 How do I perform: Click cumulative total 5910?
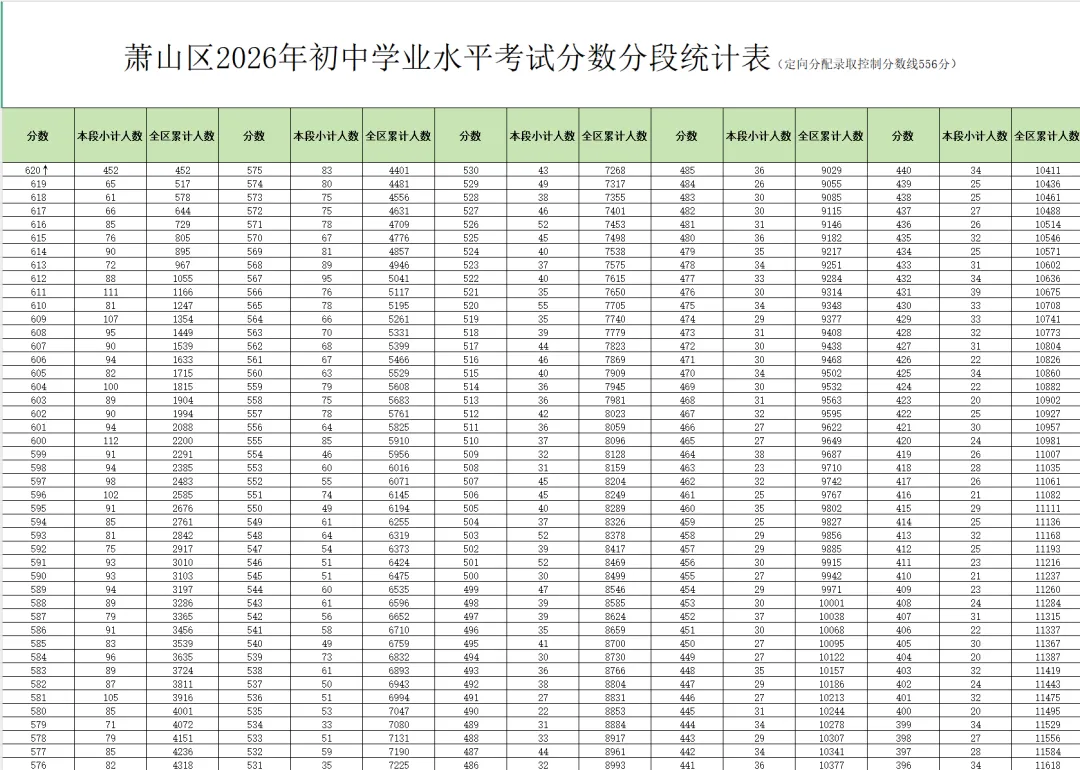point(399,441)
